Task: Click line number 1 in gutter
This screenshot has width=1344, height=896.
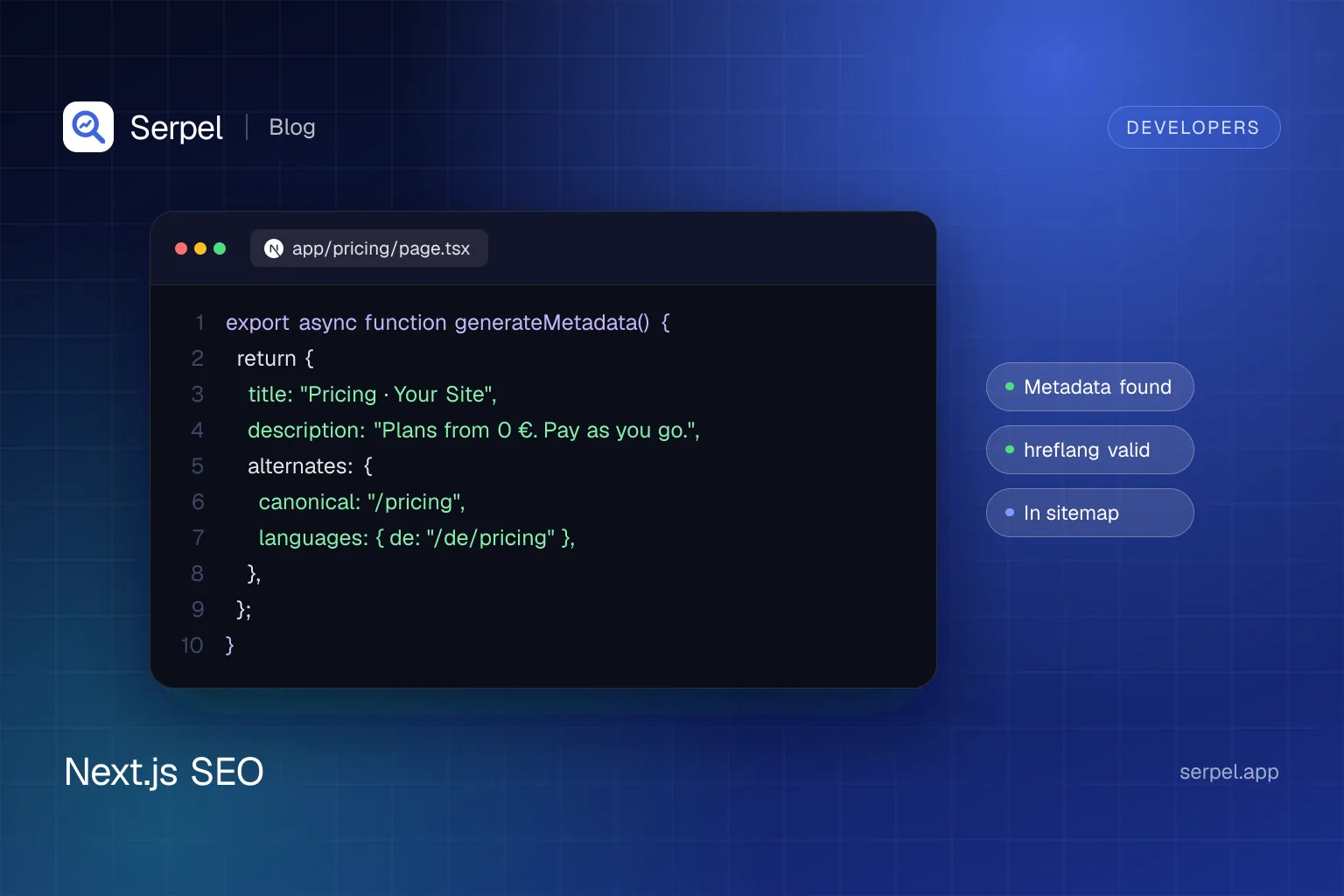Action: (199, 323)
